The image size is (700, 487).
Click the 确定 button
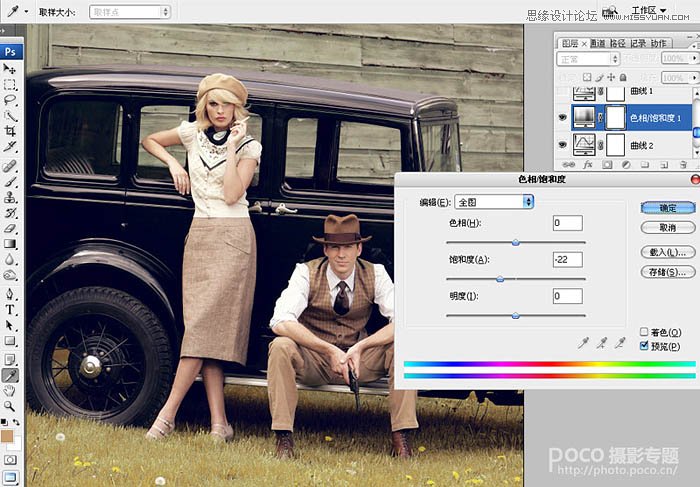coord(668,208)
